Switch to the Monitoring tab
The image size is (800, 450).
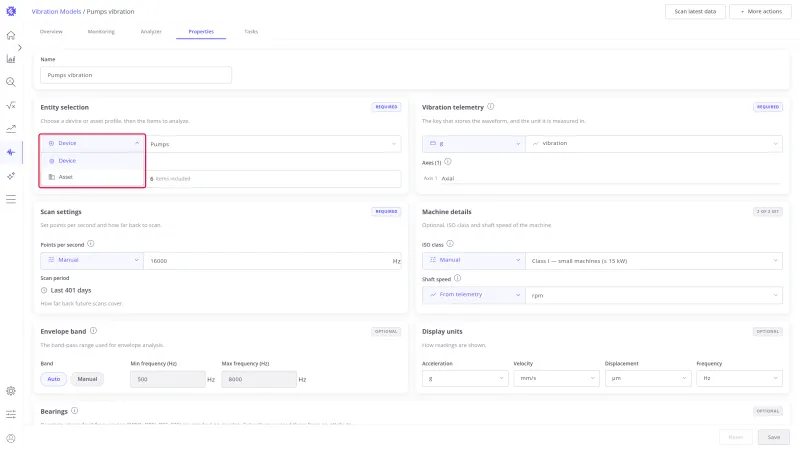click(x=101, y=32)
